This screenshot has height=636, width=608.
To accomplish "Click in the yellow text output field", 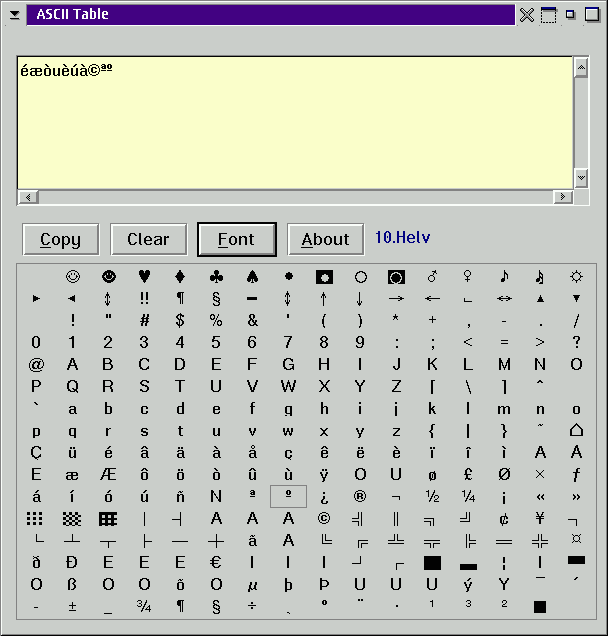I will (295, 122).
